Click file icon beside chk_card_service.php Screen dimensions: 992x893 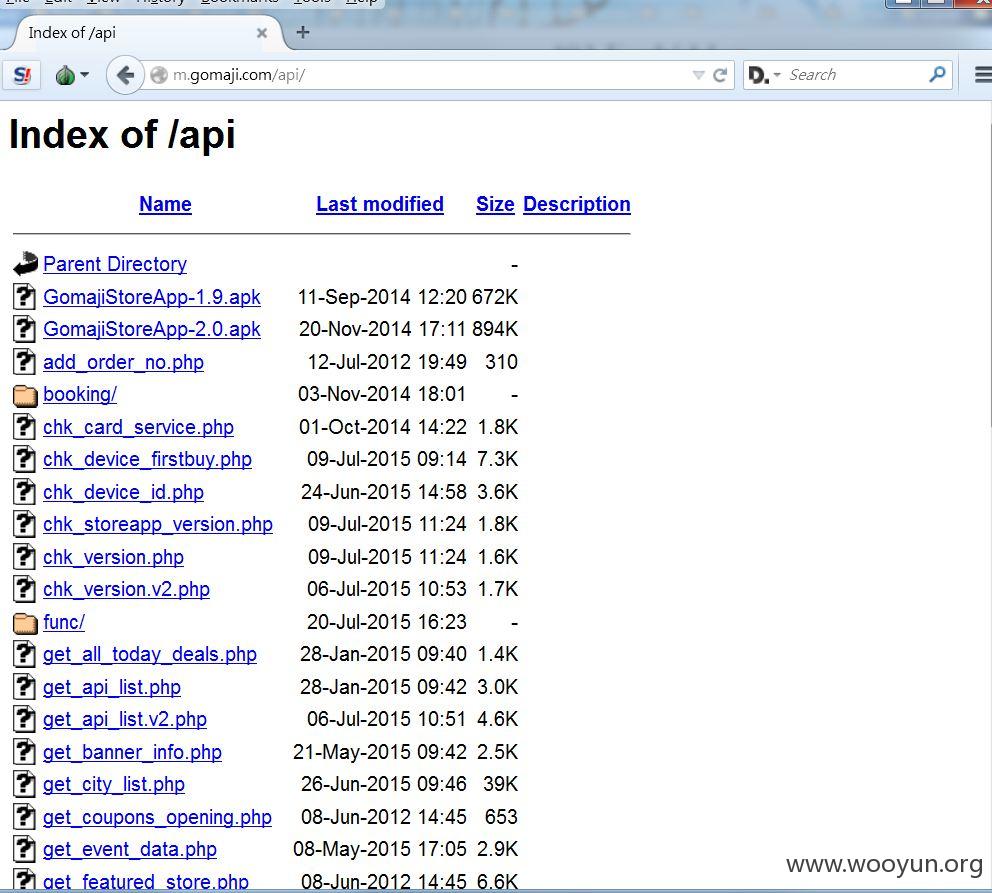point(25,427)
